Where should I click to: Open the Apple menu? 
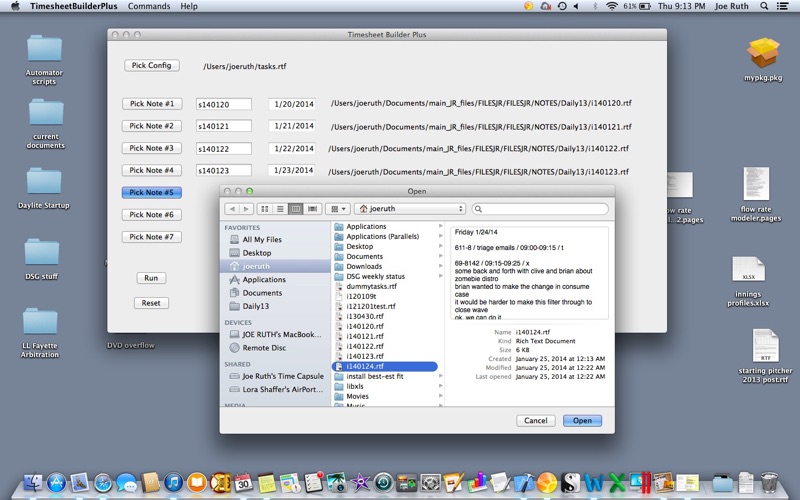[x=15, y=6]
